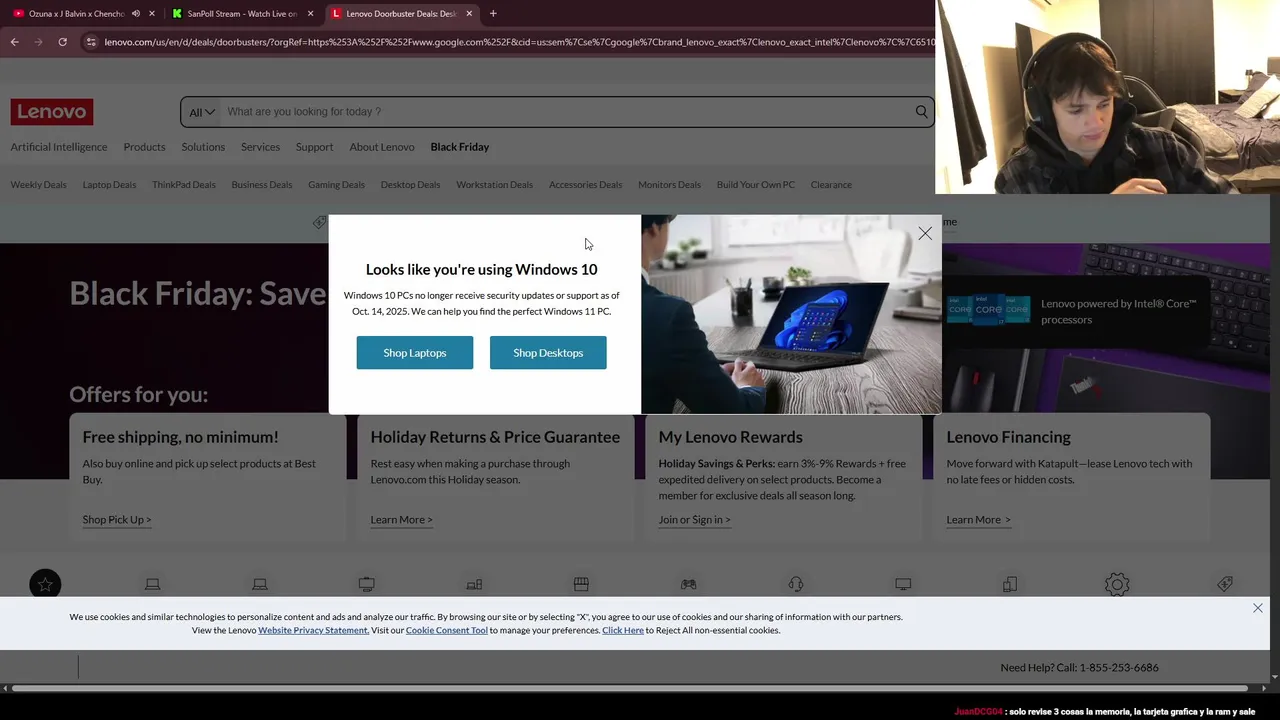Screen dimensions: 1280x720
Task: Open the Artificial Intelligence menu
Action: pos(59,147)
